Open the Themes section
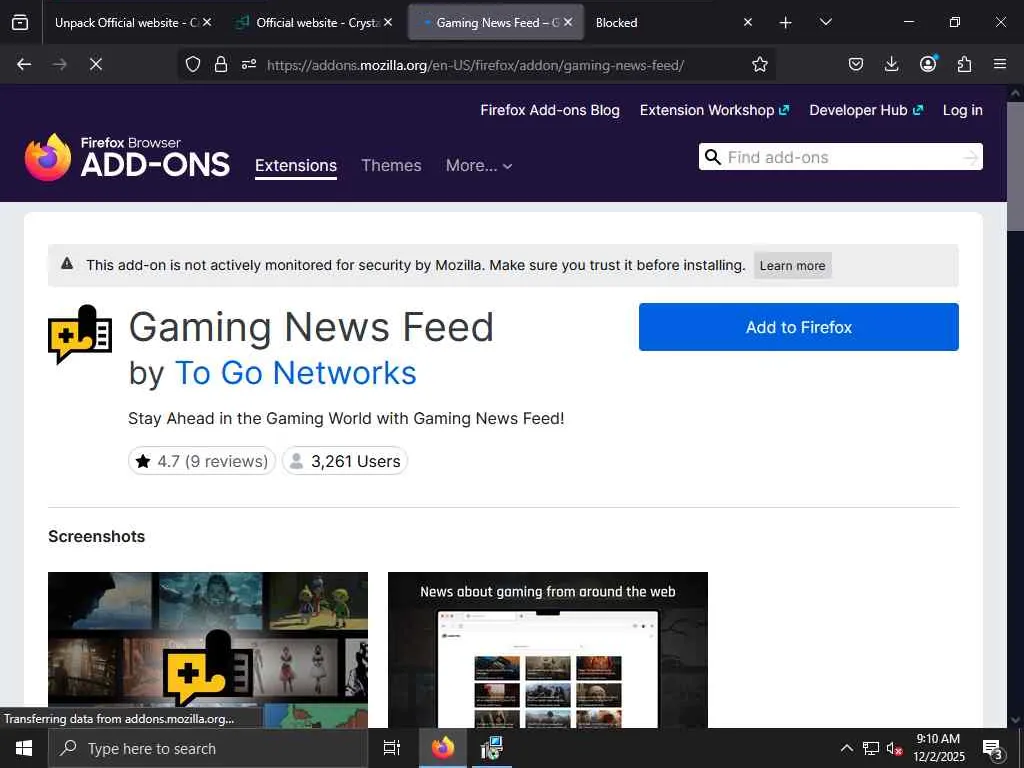This screenshot has height=768, width=1024. pyautogui.click(x=391, y=165)
